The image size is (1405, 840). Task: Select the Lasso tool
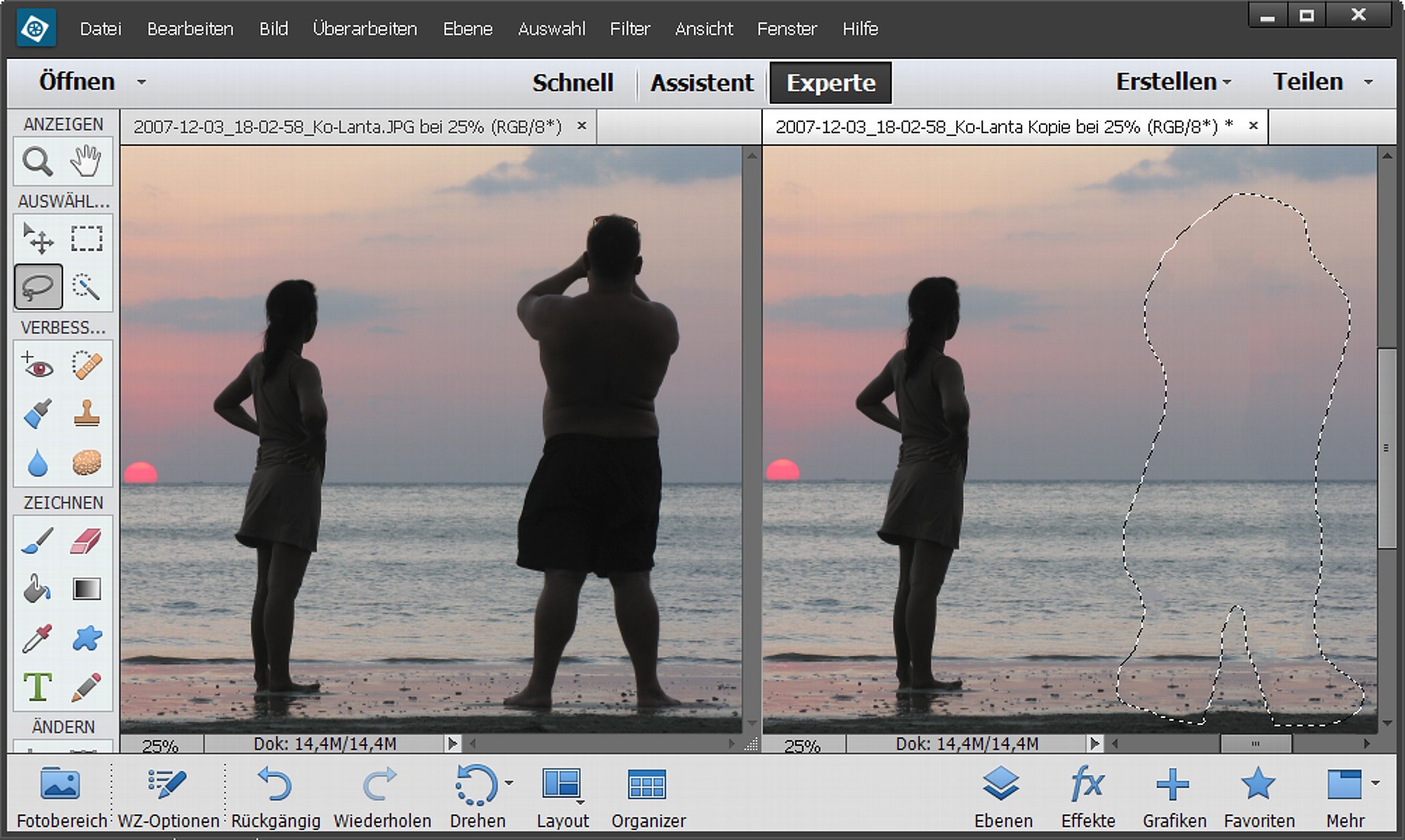pyautogui.click(x=38, y=287)
